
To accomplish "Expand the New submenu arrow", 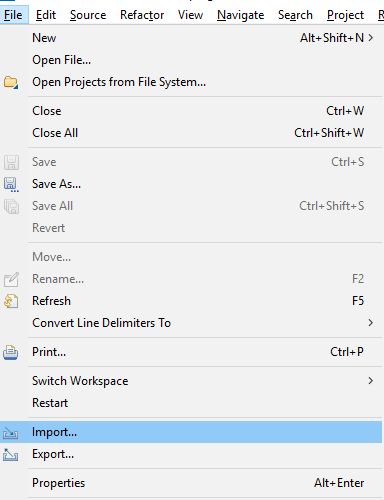I will tap(371, 38).
